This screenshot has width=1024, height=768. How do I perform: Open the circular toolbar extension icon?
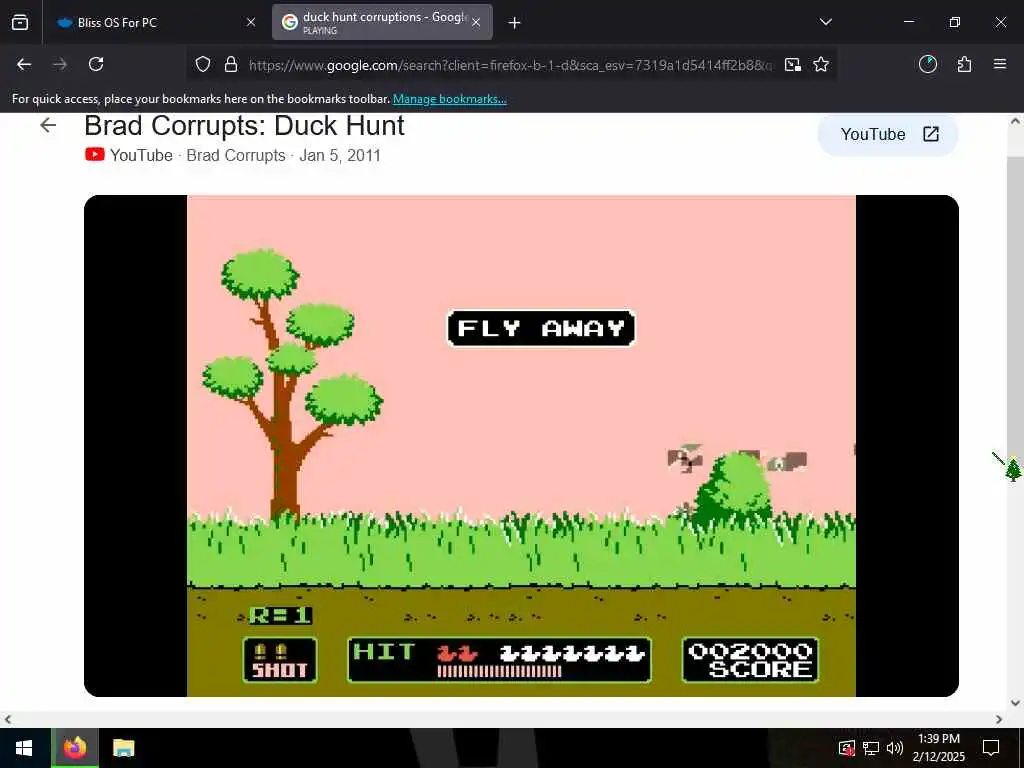pos(927,64)
